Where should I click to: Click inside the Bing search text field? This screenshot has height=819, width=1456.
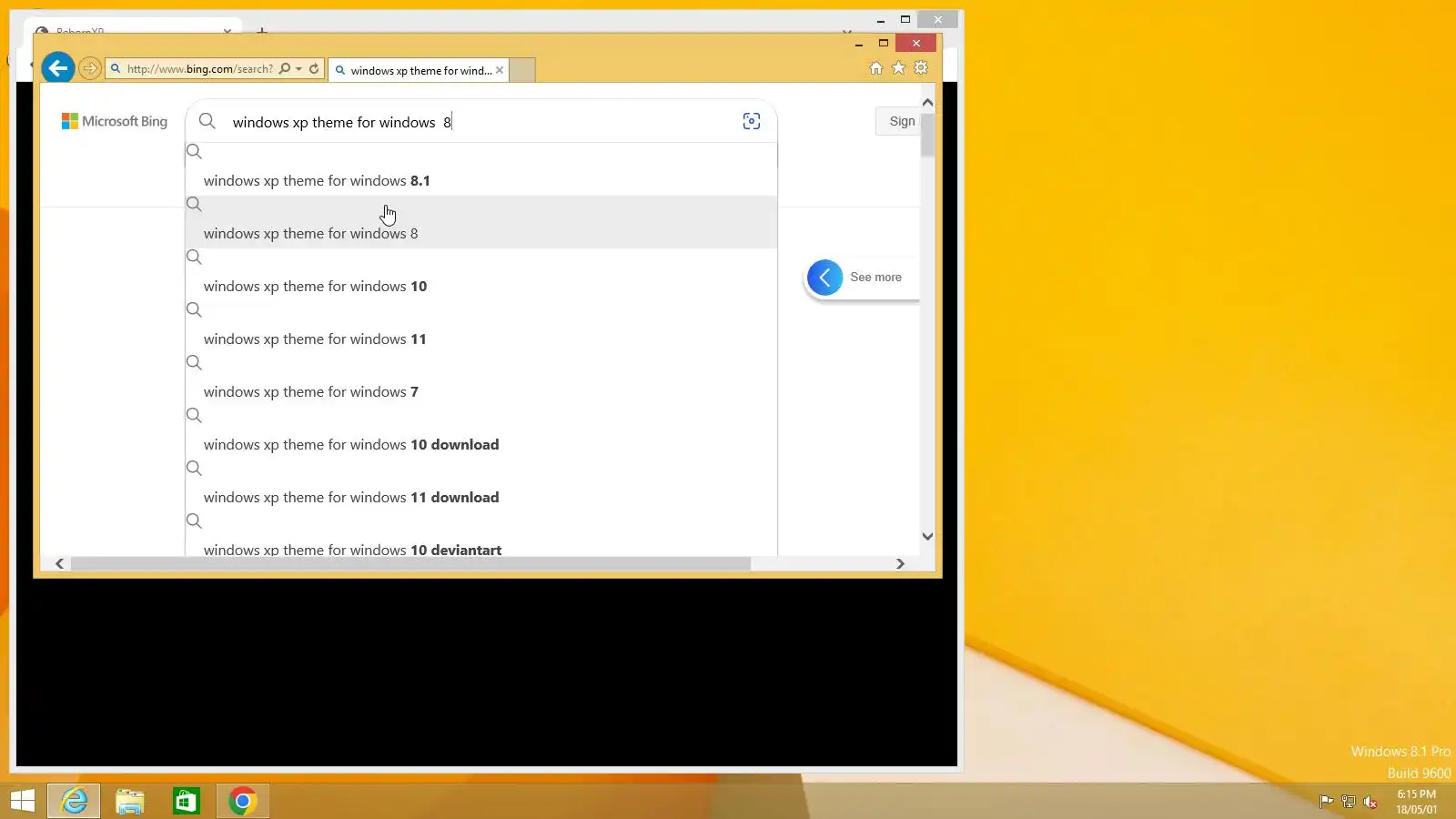point(482,122)
